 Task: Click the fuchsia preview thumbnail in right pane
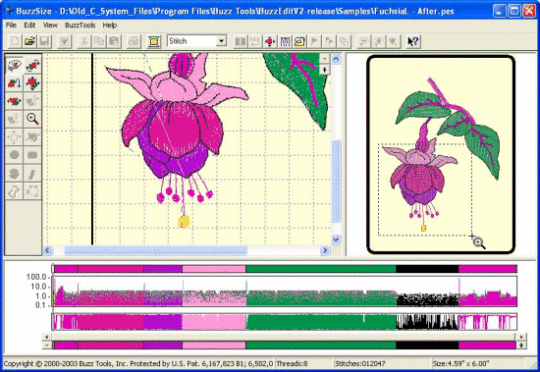point(441,154)
